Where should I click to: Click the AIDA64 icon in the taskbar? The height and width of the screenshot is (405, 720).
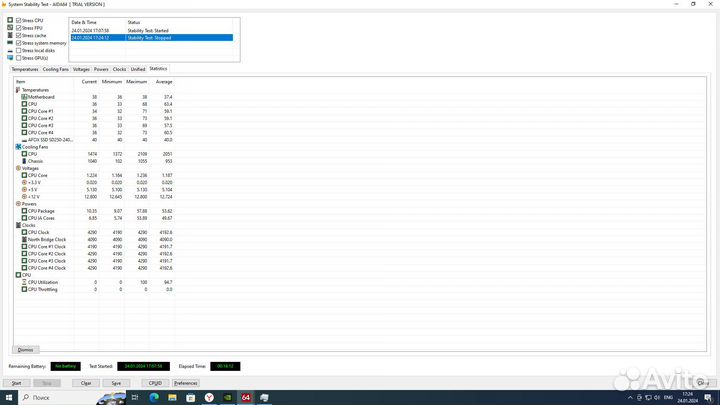click(245, 397)
